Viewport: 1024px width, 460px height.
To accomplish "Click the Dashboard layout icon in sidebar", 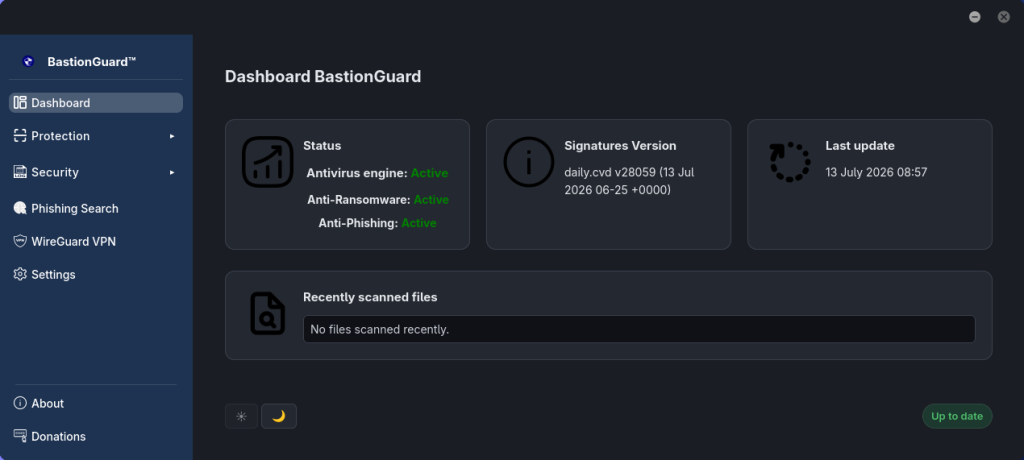I will point(20,103).
